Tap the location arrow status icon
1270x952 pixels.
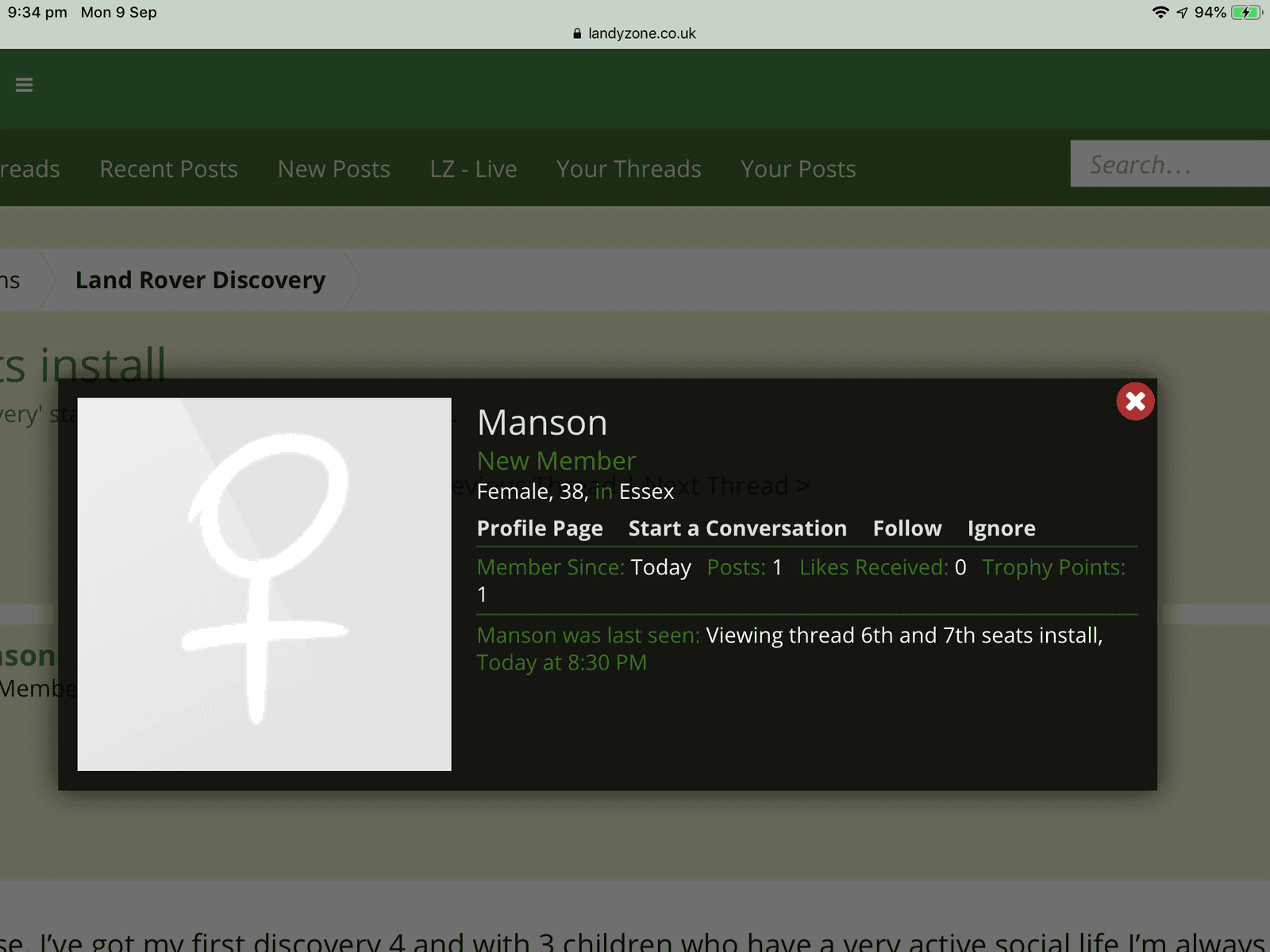click(x=1182, y=13)
